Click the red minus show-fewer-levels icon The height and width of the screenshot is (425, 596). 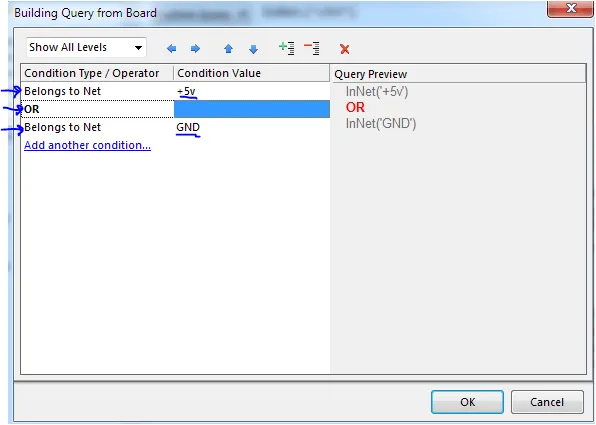point(312,48)
